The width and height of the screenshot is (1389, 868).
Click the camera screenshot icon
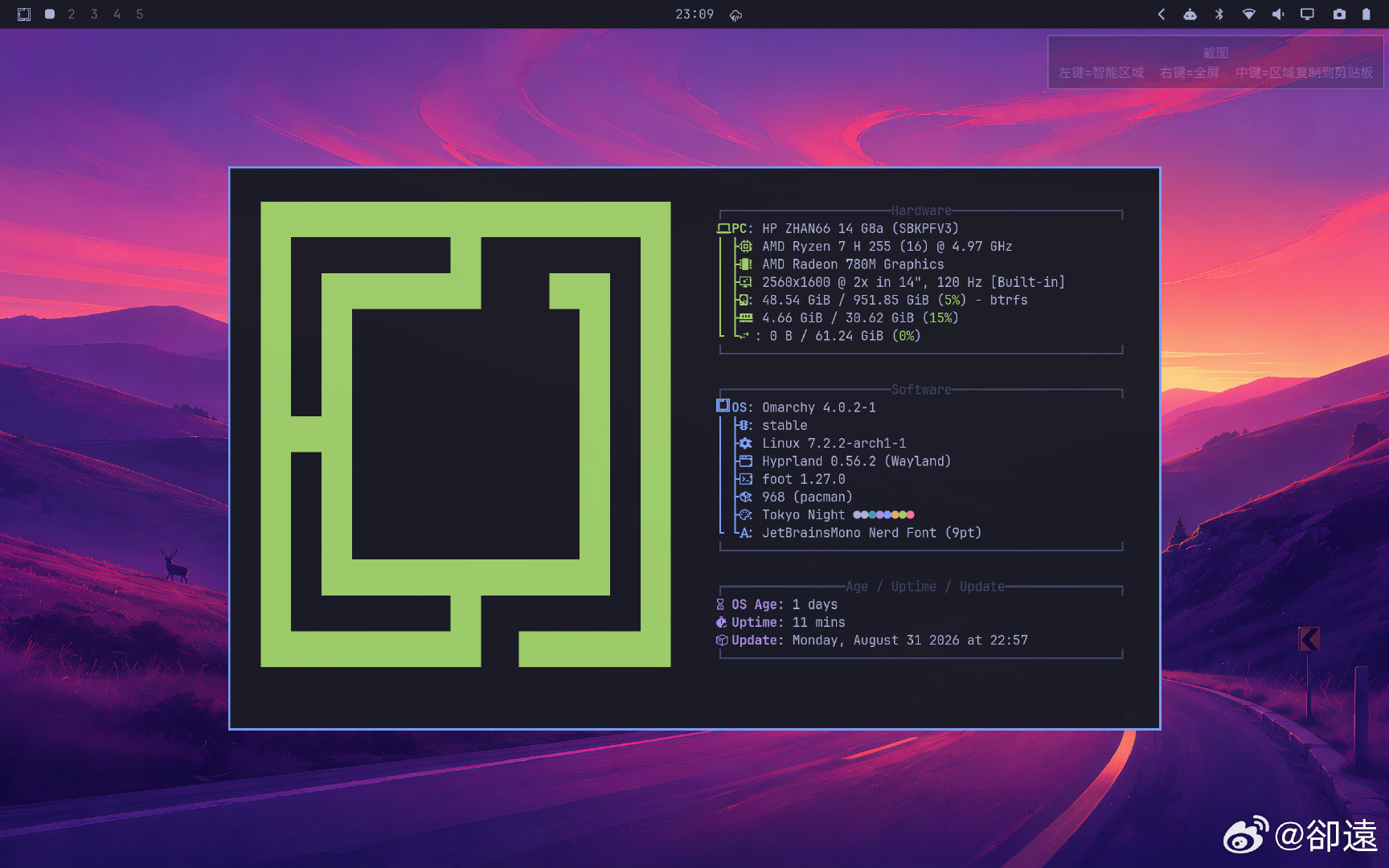click(x=1339, y=14)
